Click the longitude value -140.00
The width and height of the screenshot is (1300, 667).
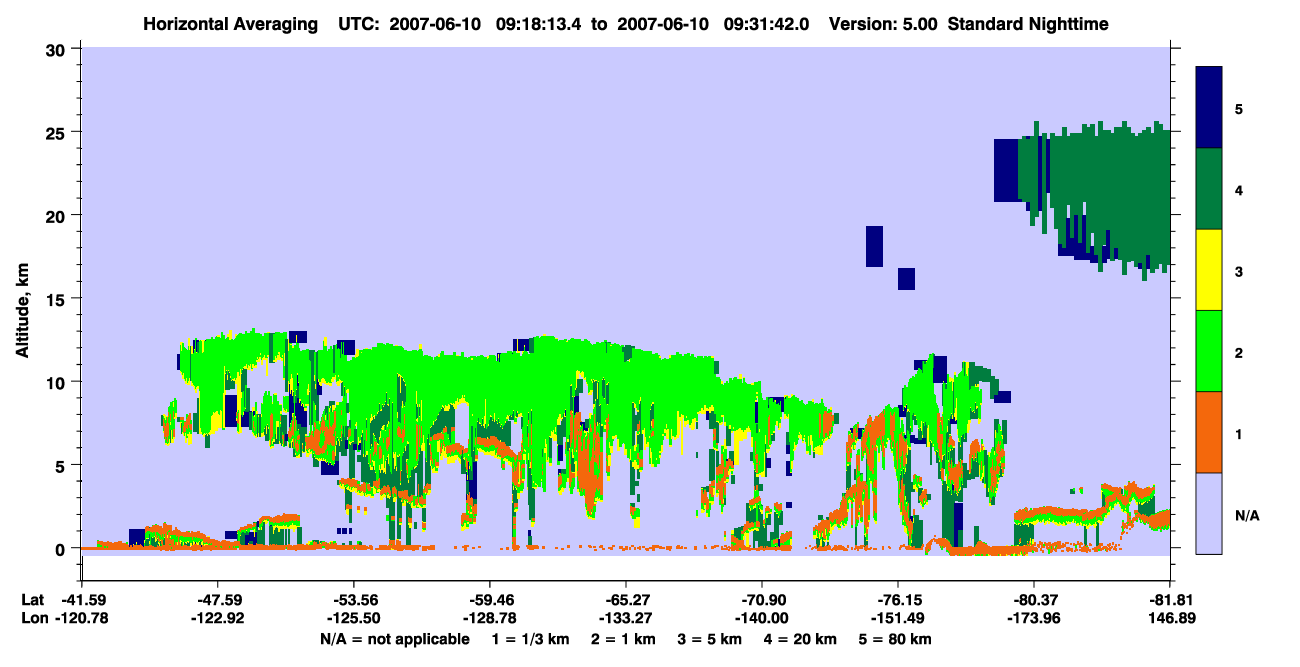(x=762, y=619)
